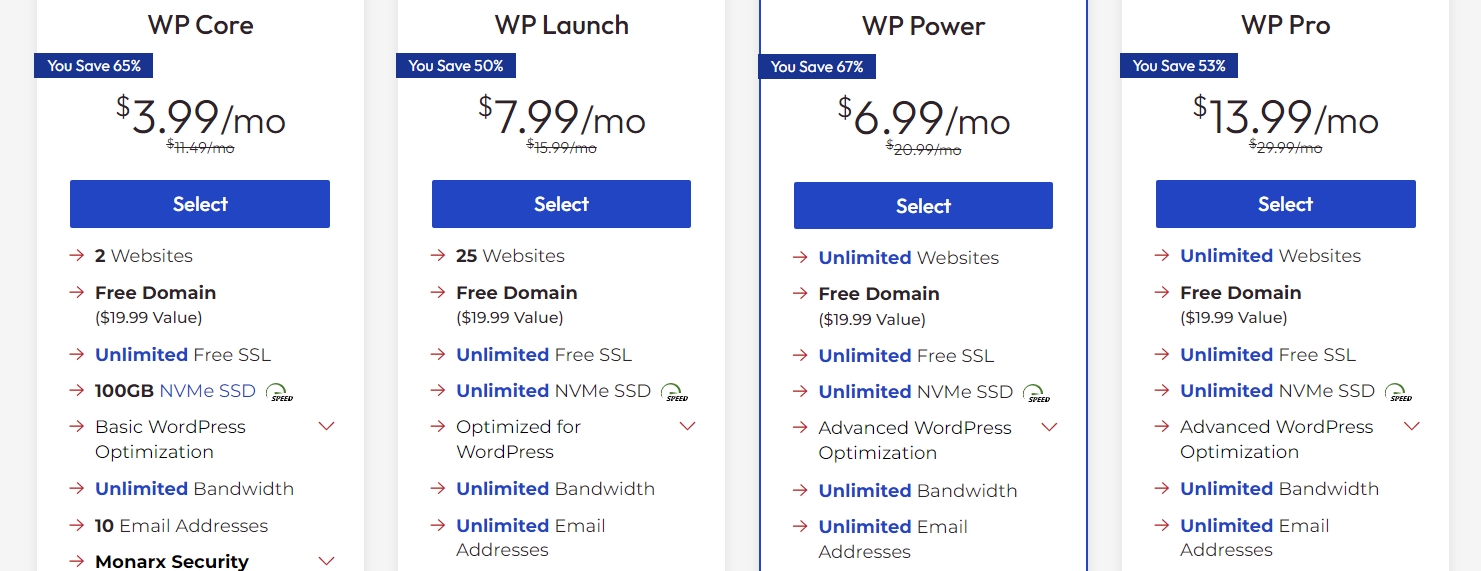Choose the WP Power plan Select button

pos(923,206)
